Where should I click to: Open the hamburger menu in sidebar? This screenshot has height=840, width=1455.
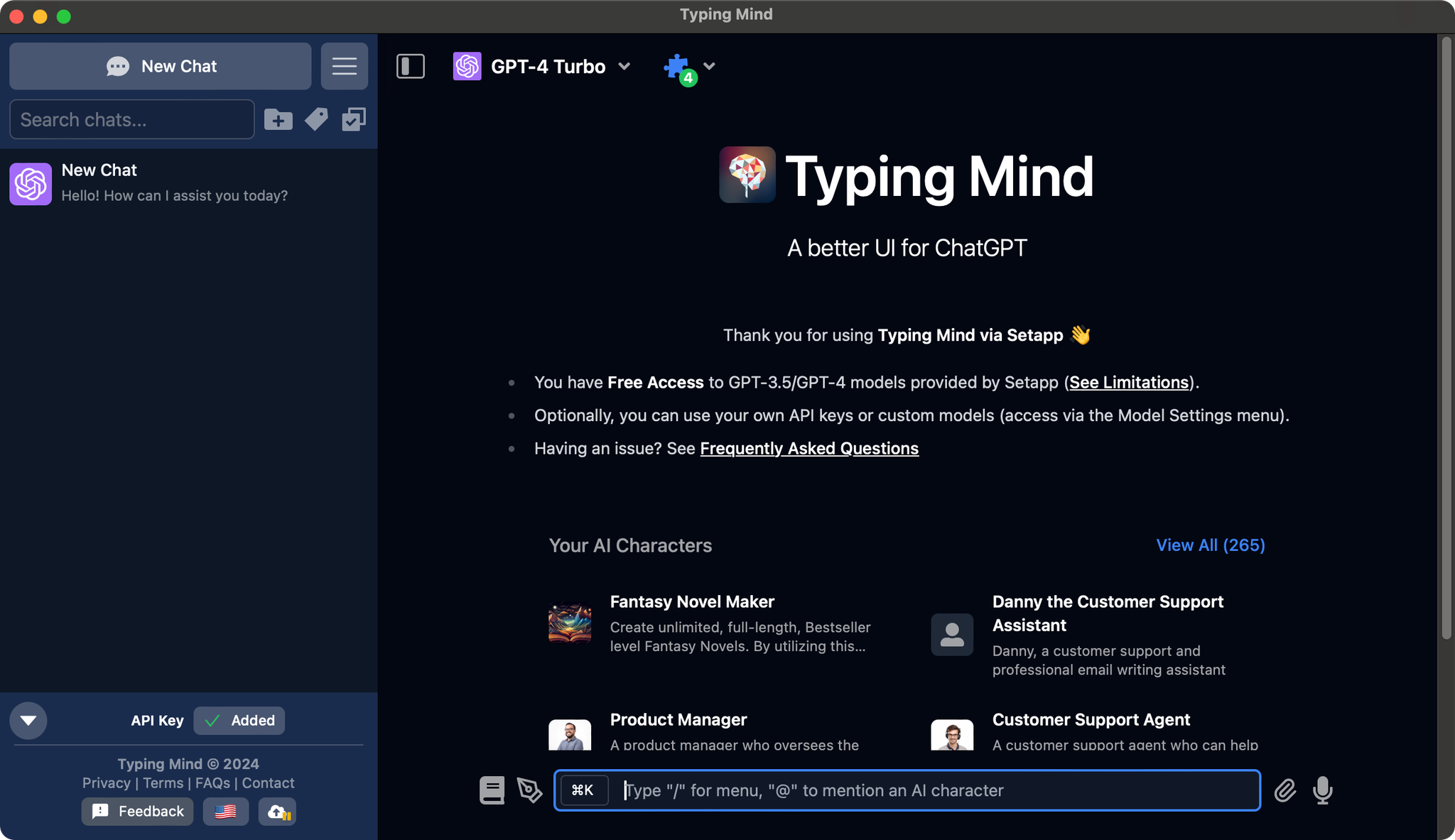(345, 66)
